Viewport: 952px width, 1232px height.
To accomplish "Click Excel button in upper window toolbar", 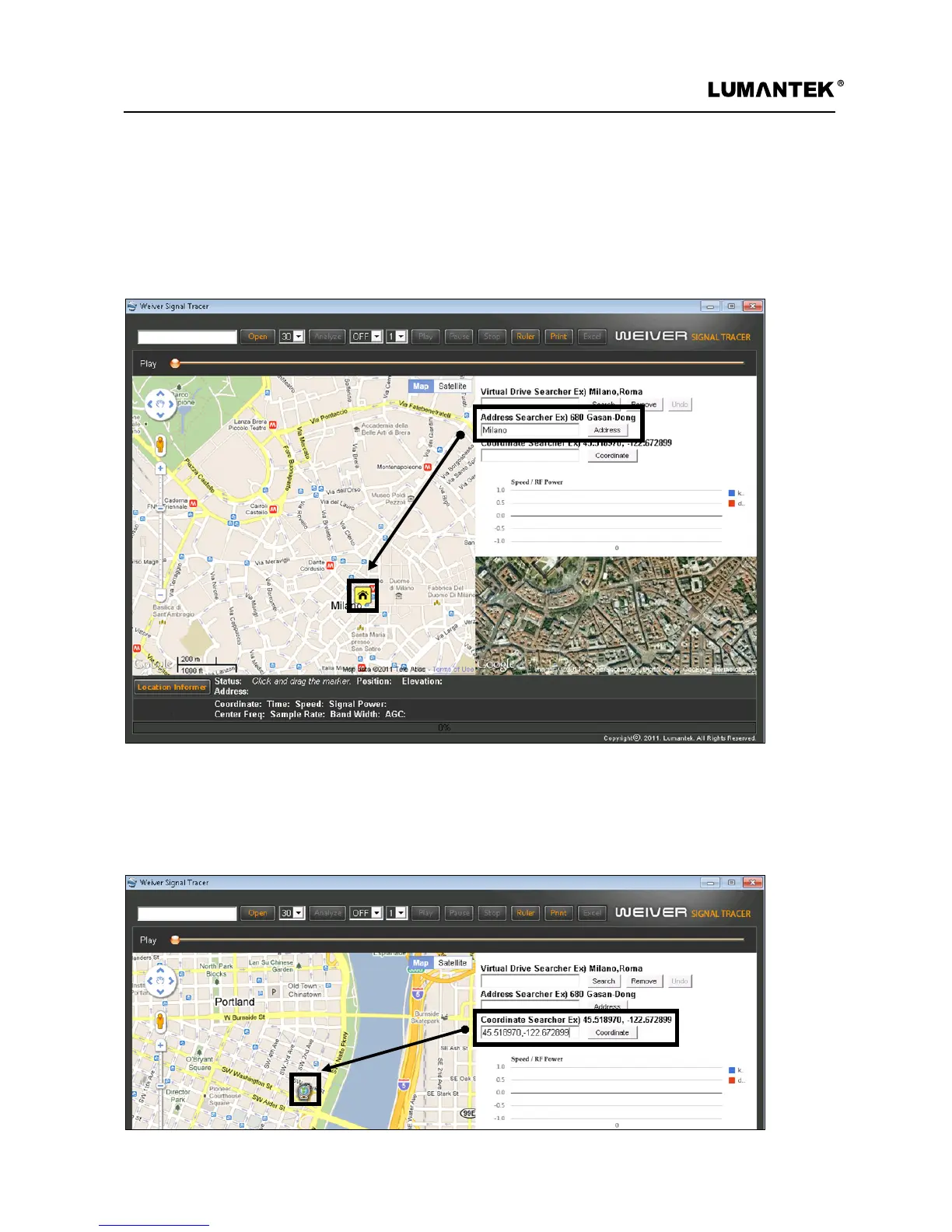I will pos(592,337).
